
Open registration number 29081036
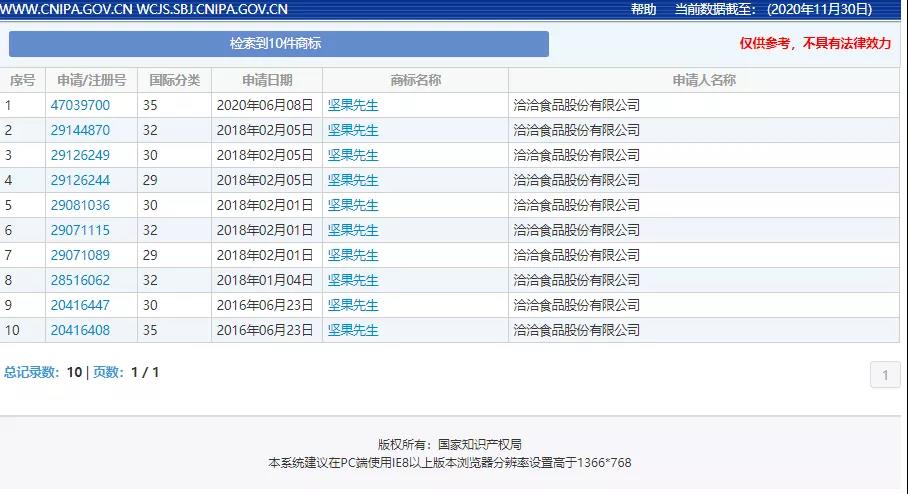tap(80, 205)
